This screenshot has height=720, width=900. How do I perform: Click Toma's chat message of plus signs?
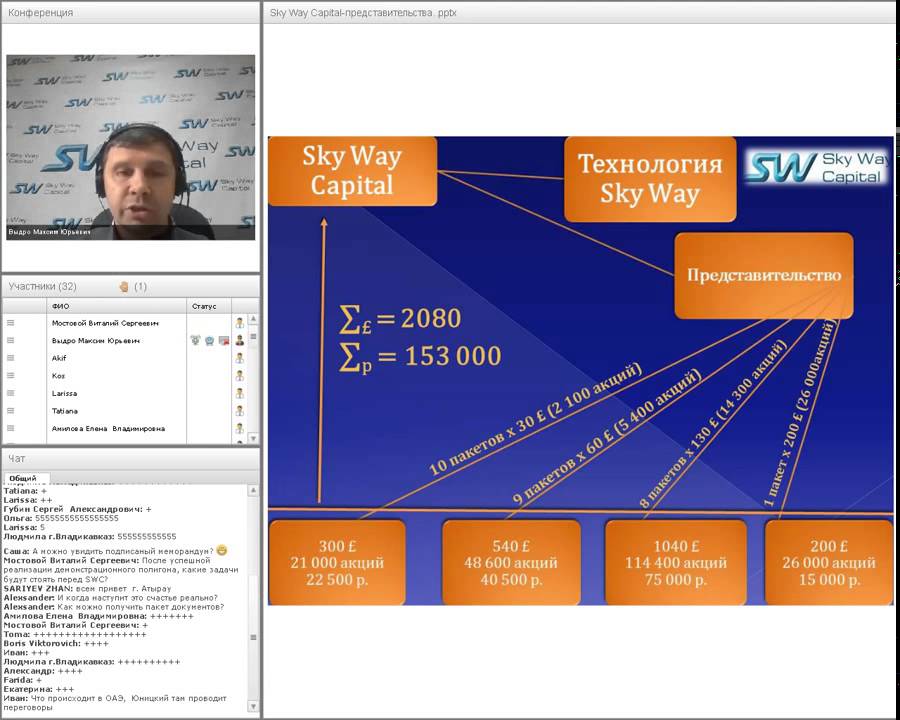75,634
